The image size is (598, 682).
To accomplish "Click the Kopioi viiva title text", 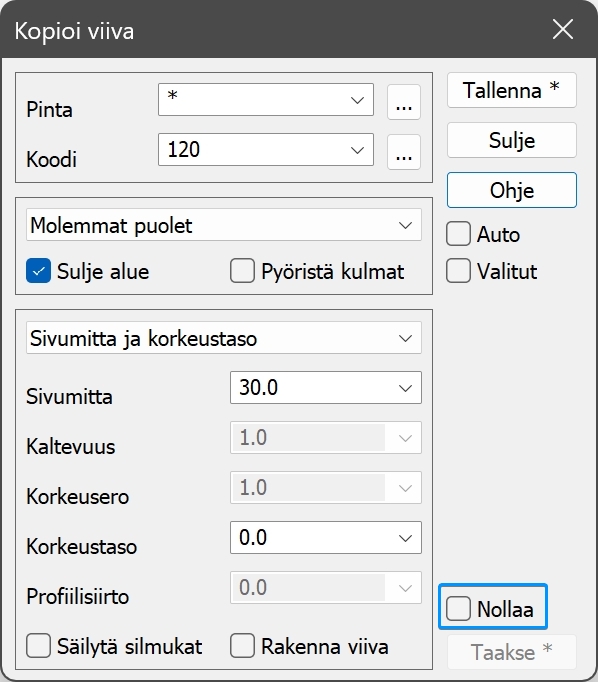I will (x=74, y=31).
